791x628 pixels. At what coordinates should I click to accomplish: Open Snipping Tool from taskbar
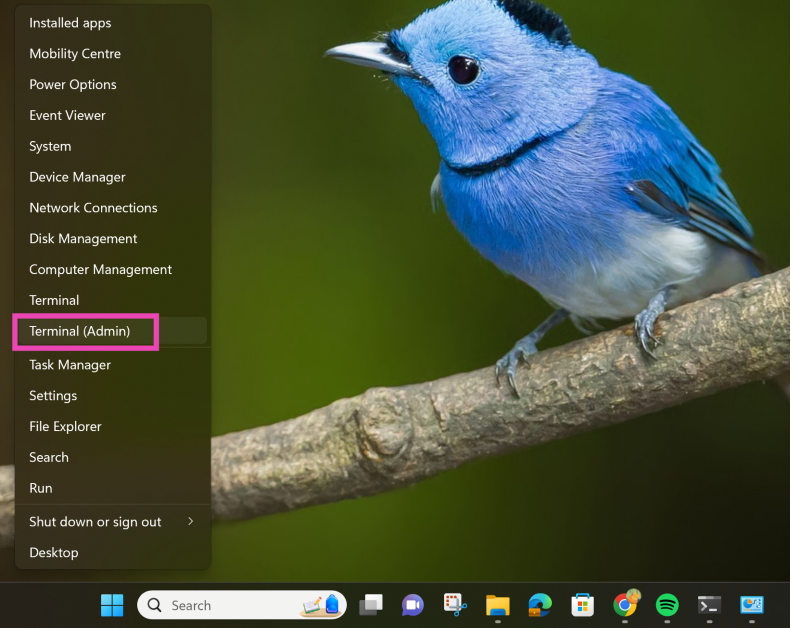click(x=455, y=604)
